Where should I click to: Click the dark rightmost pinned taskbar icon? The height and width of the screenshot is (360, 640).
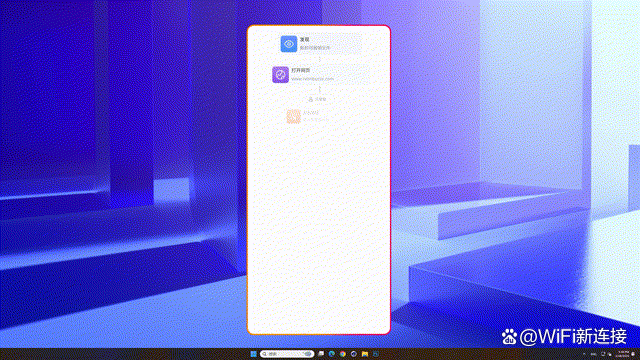tap(376, 354)
